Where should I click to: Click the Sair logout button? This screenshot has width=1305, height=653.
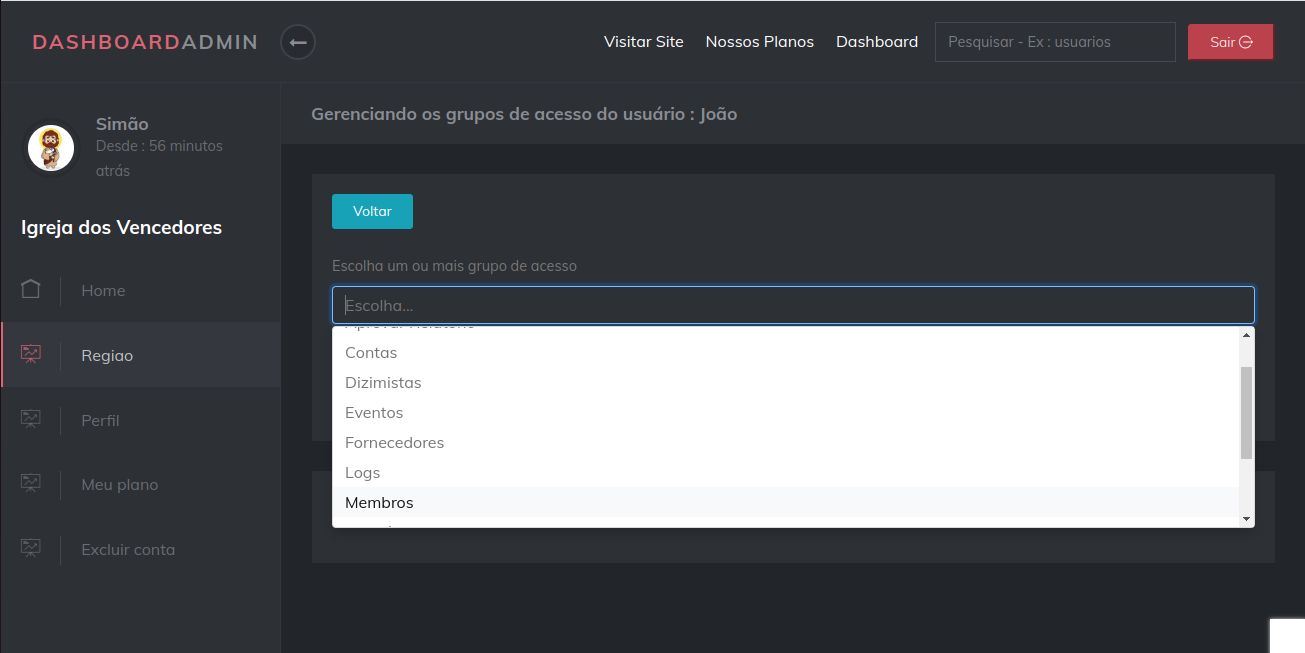[x=1230, y=42]
